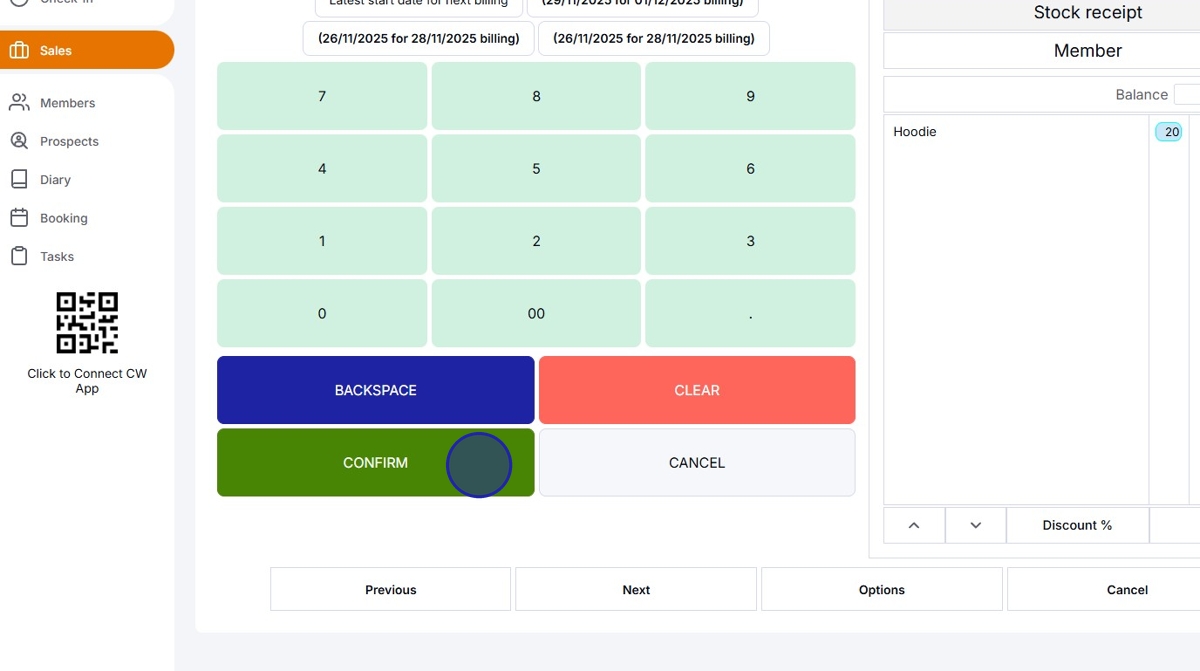Screen dimensions: 1200x671
Task: Open the Sales section icon
Action: (19, 50)
